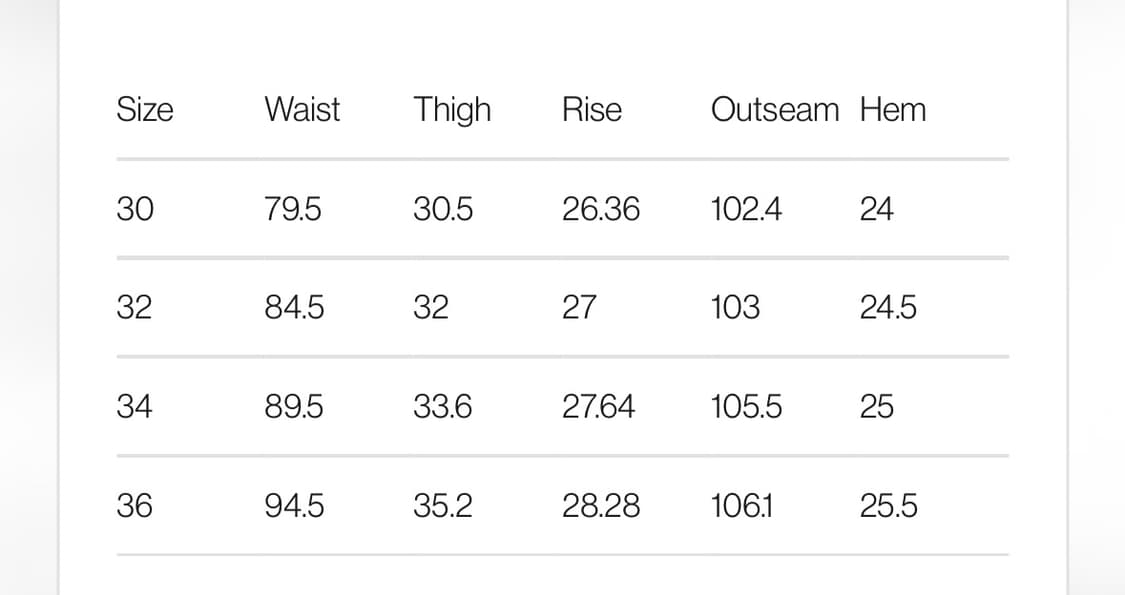Click outseam value 105.5

(x=746, y=406)
